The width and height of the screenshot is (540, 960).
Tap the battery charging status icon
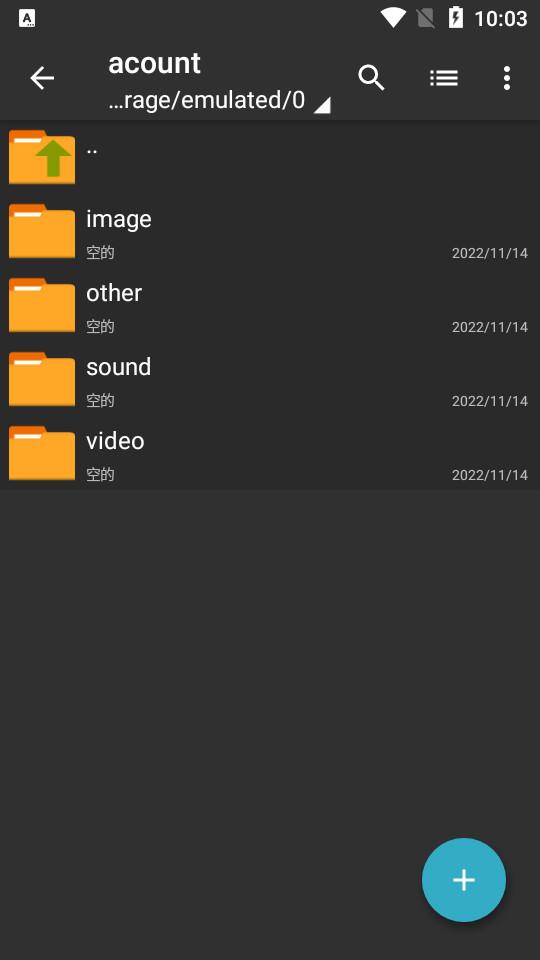[x=456, y=18]
